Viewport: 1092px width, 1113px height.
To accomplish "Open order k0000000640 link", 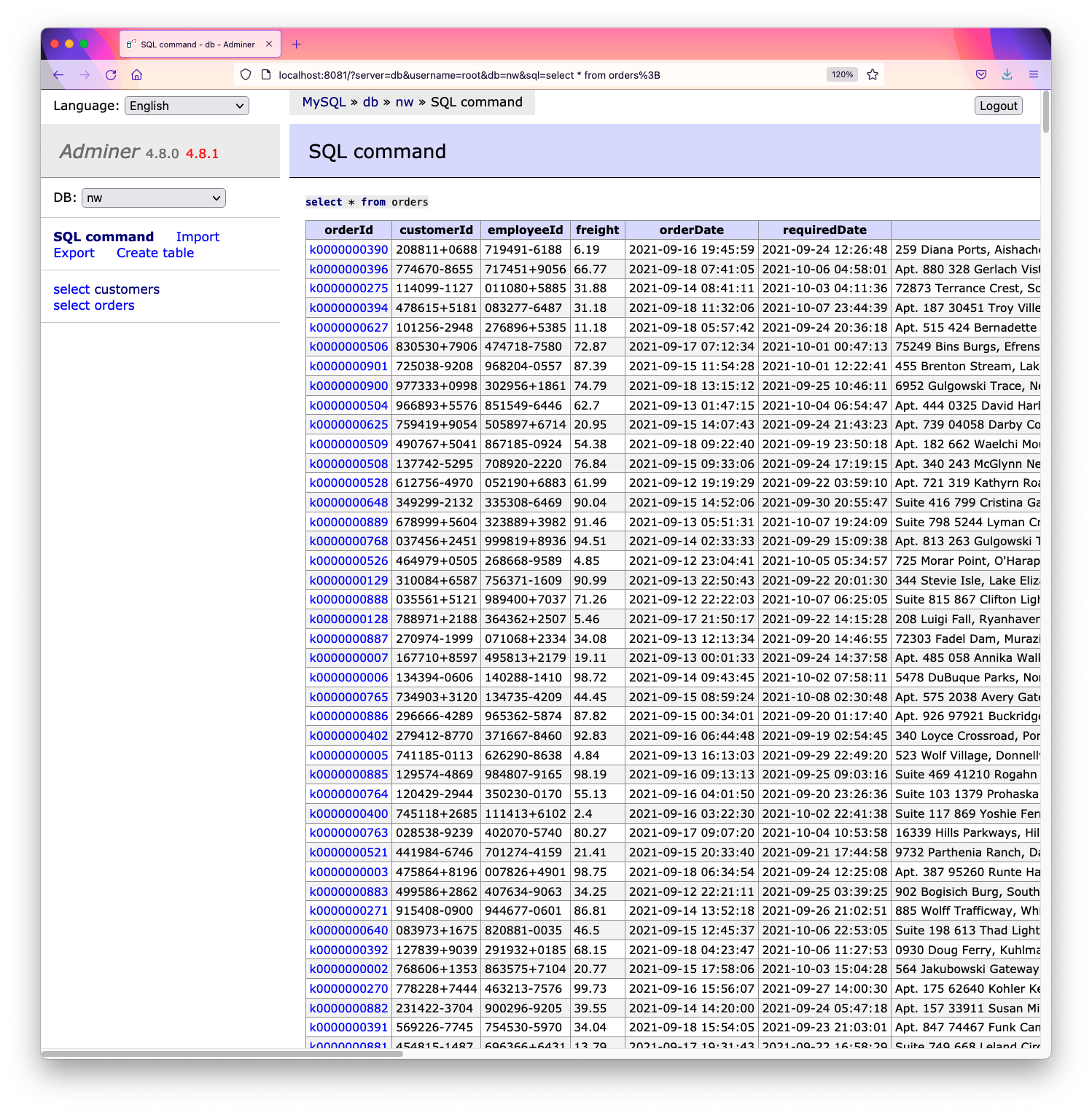I will 348,930.
